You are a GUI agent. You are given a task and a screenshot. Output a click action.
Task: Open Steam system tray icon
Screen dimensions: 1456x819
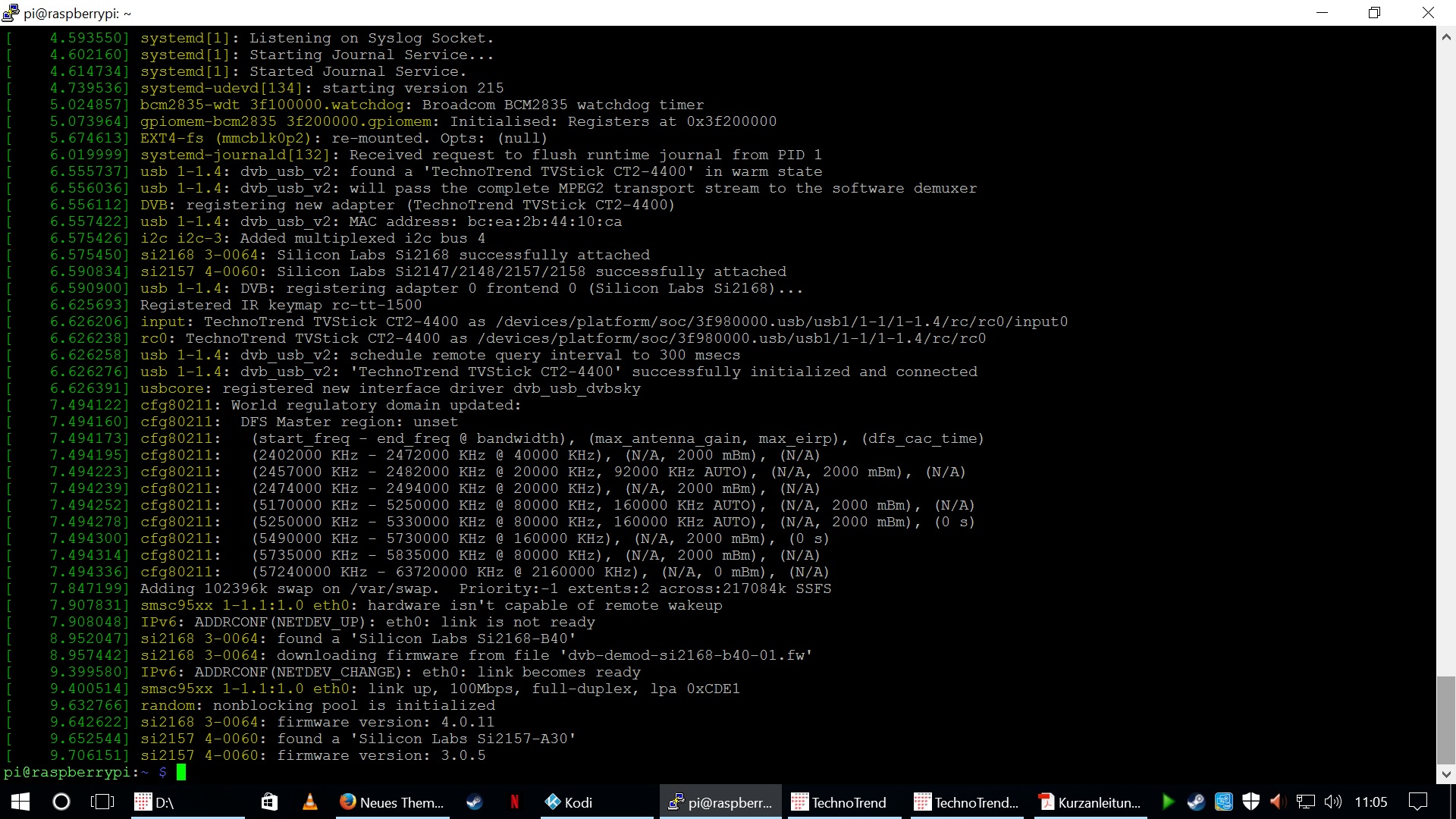(1196, 802)
